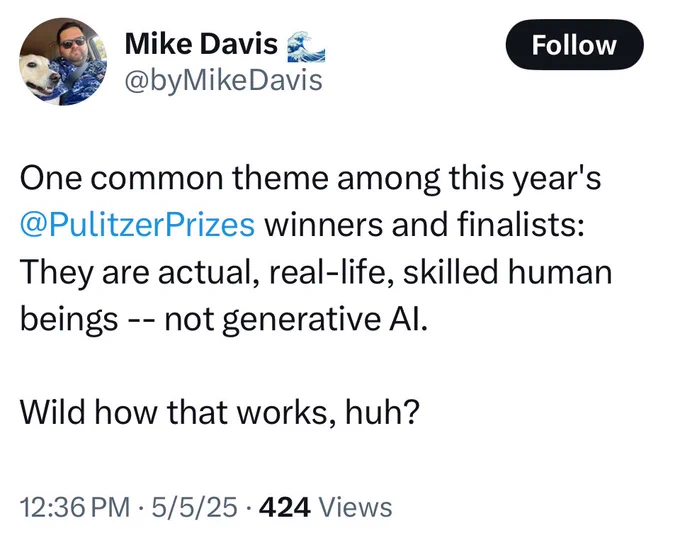Select line 'They are actual, real-life, skilled human'
680x533 pixels.
316,273
